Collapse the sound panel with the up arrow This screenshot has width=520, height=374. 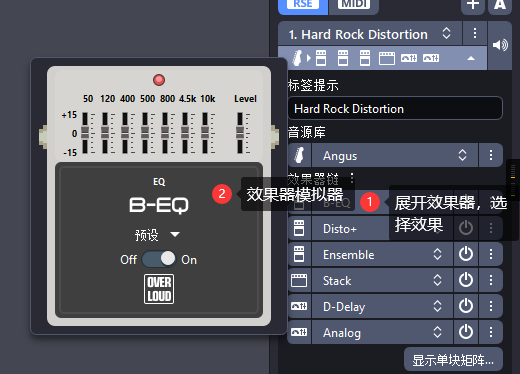point(471,58)
